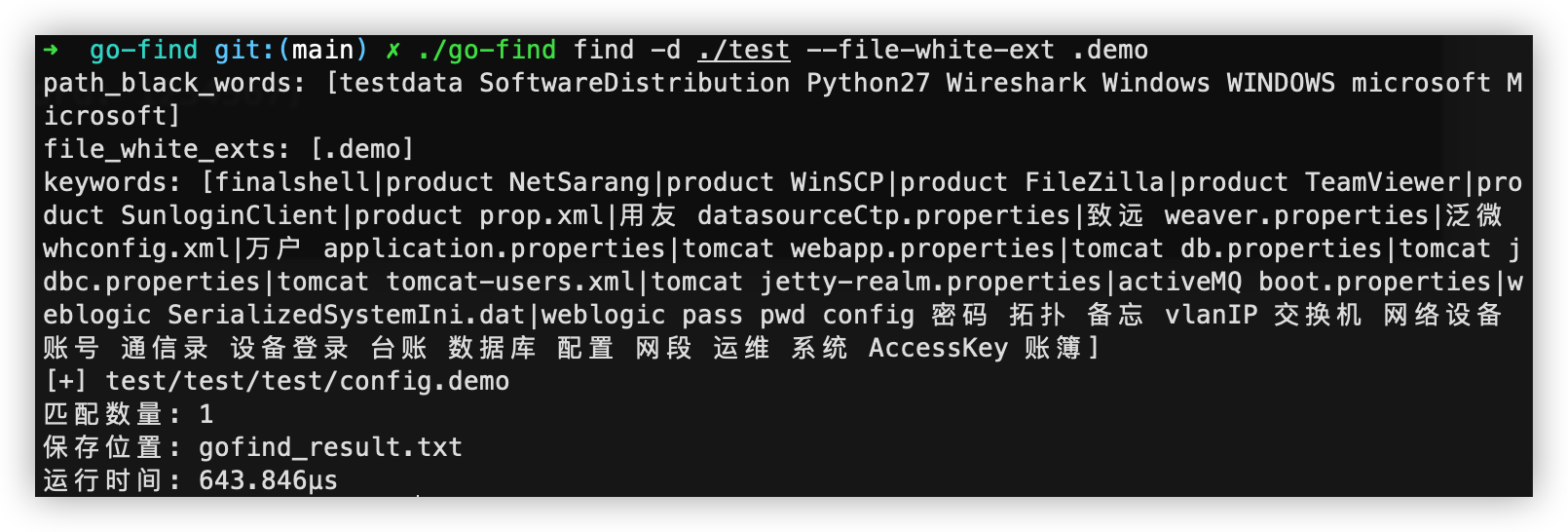
Task: Click the ./go-find command text
Action: (x=487, y=50)
